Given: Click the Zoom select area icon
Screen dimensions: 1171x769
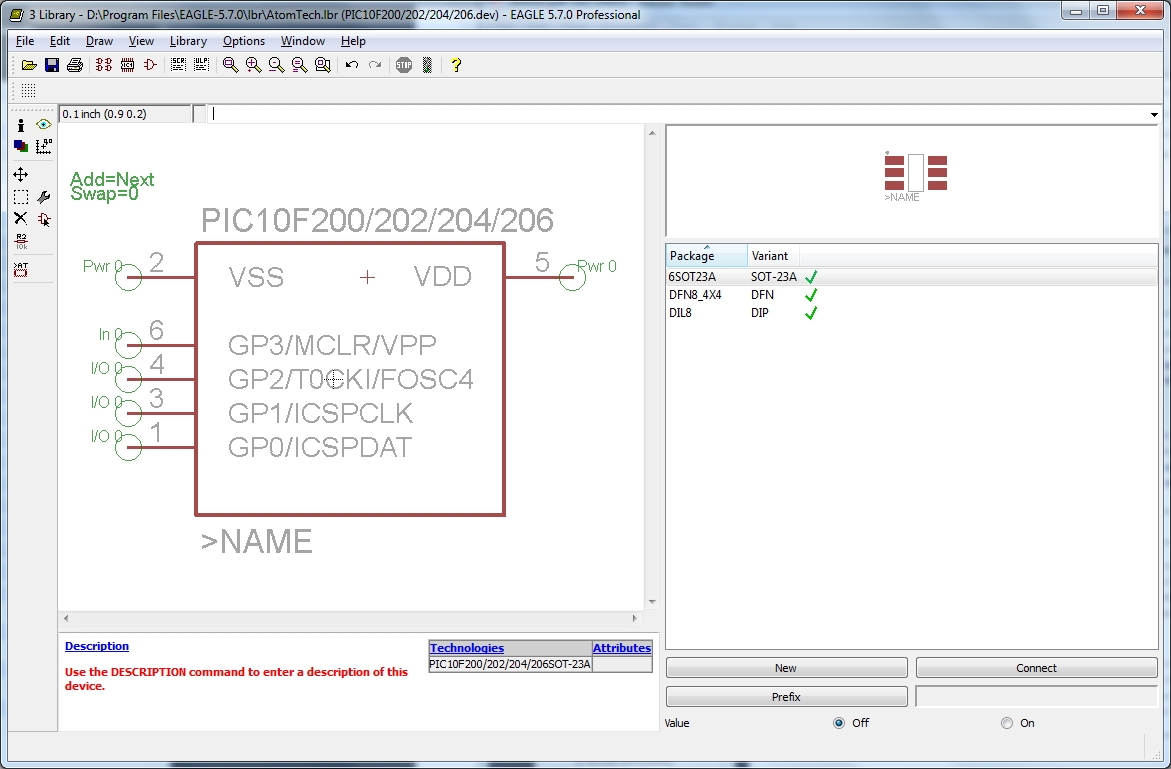Looking at the screenshot, I should coord(323,65).
